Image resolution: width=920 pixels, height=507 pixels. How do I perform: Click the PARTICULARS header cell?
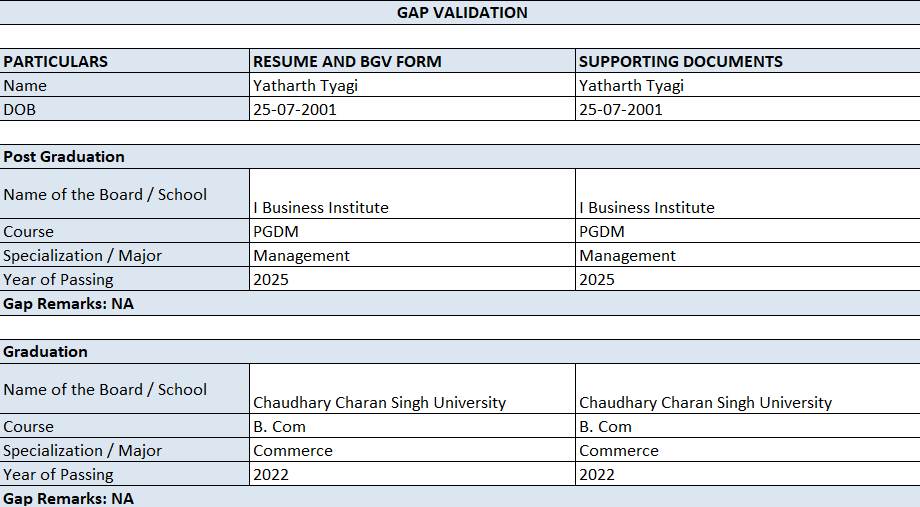(56, 61)
